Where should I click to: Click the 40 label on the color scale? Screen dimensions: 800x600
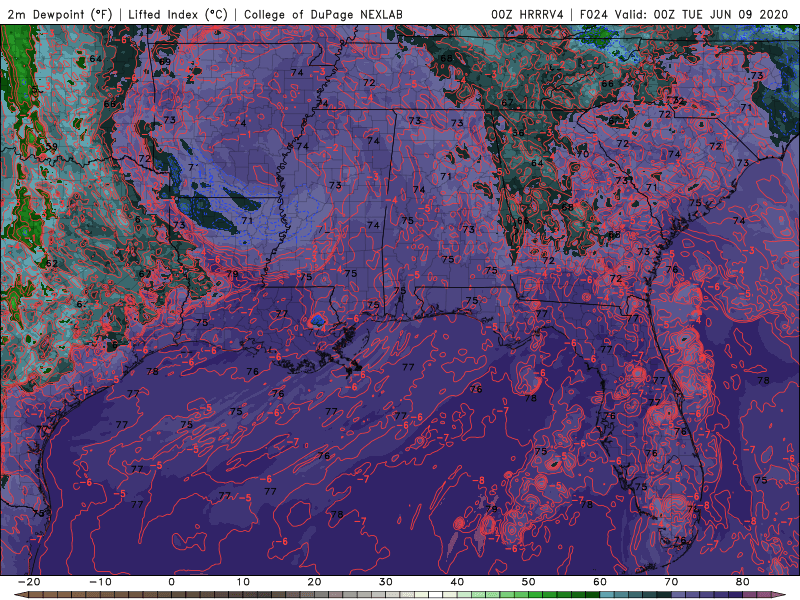tap(457, 582)
